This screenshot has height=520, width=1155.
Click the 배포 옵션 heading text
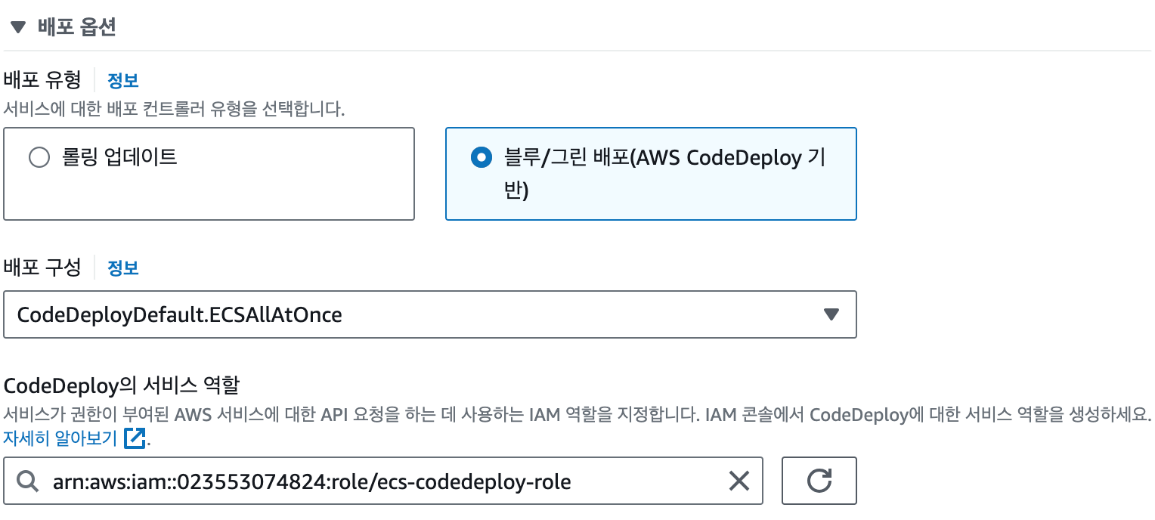point(77,27)
